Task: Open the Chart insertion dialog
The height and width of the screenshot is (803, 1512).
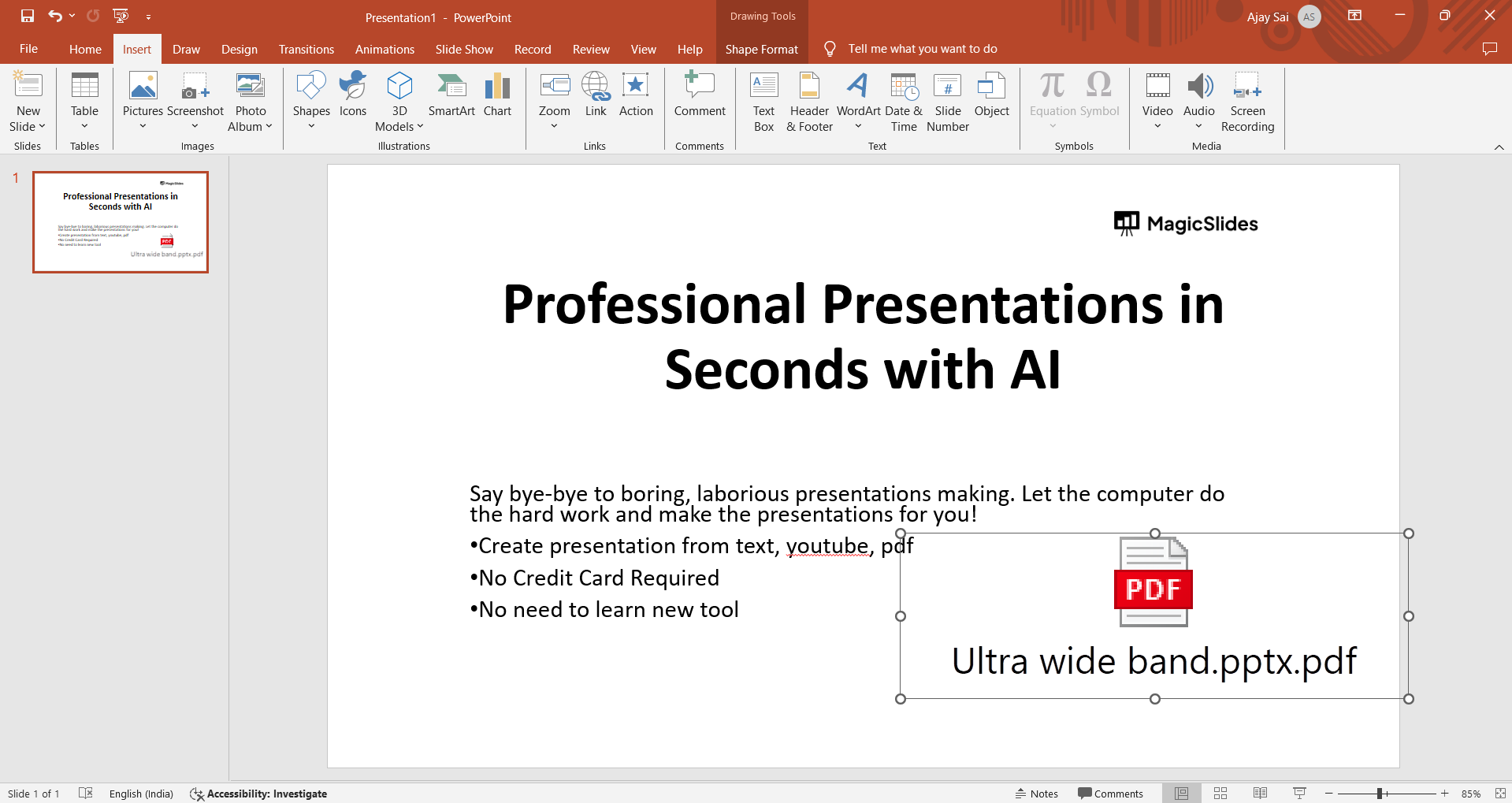Action: pyautogui.click(x=497, y=95)
